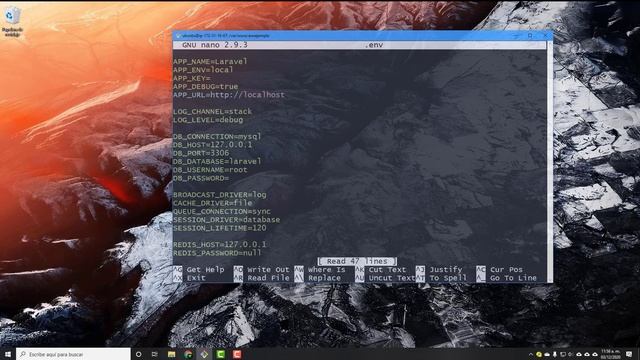This screenshot has width=640, height=360.
Task: Place cursor on CACHE_DRIVER=file line
Action: (212, 203)
